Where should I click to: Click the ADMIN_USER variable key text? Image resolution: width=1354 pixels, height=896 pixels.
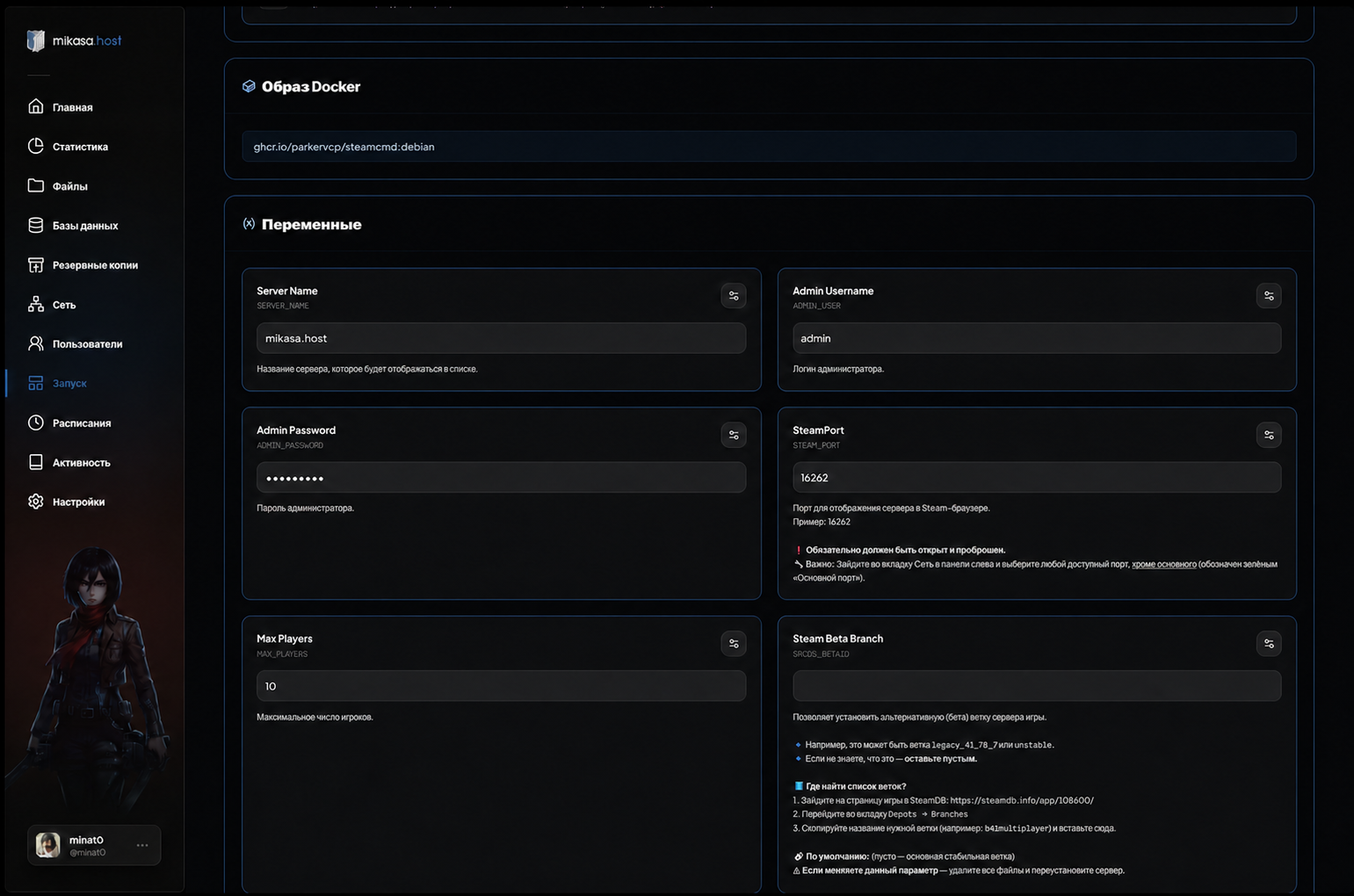pyautogui.click(x=817, y=306)
